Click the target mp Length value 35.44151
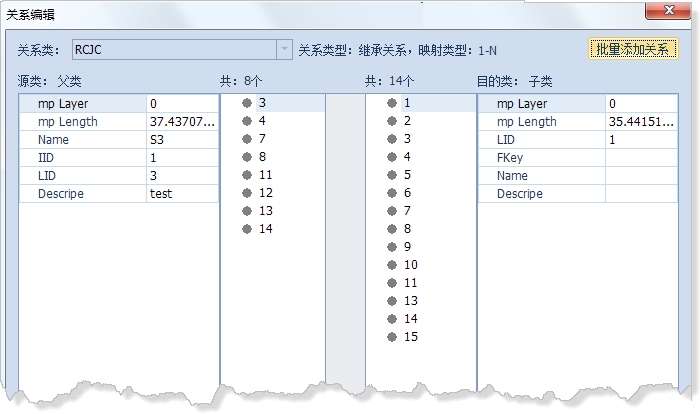This screenshot has height=414, width=700. tap(640, 122)
